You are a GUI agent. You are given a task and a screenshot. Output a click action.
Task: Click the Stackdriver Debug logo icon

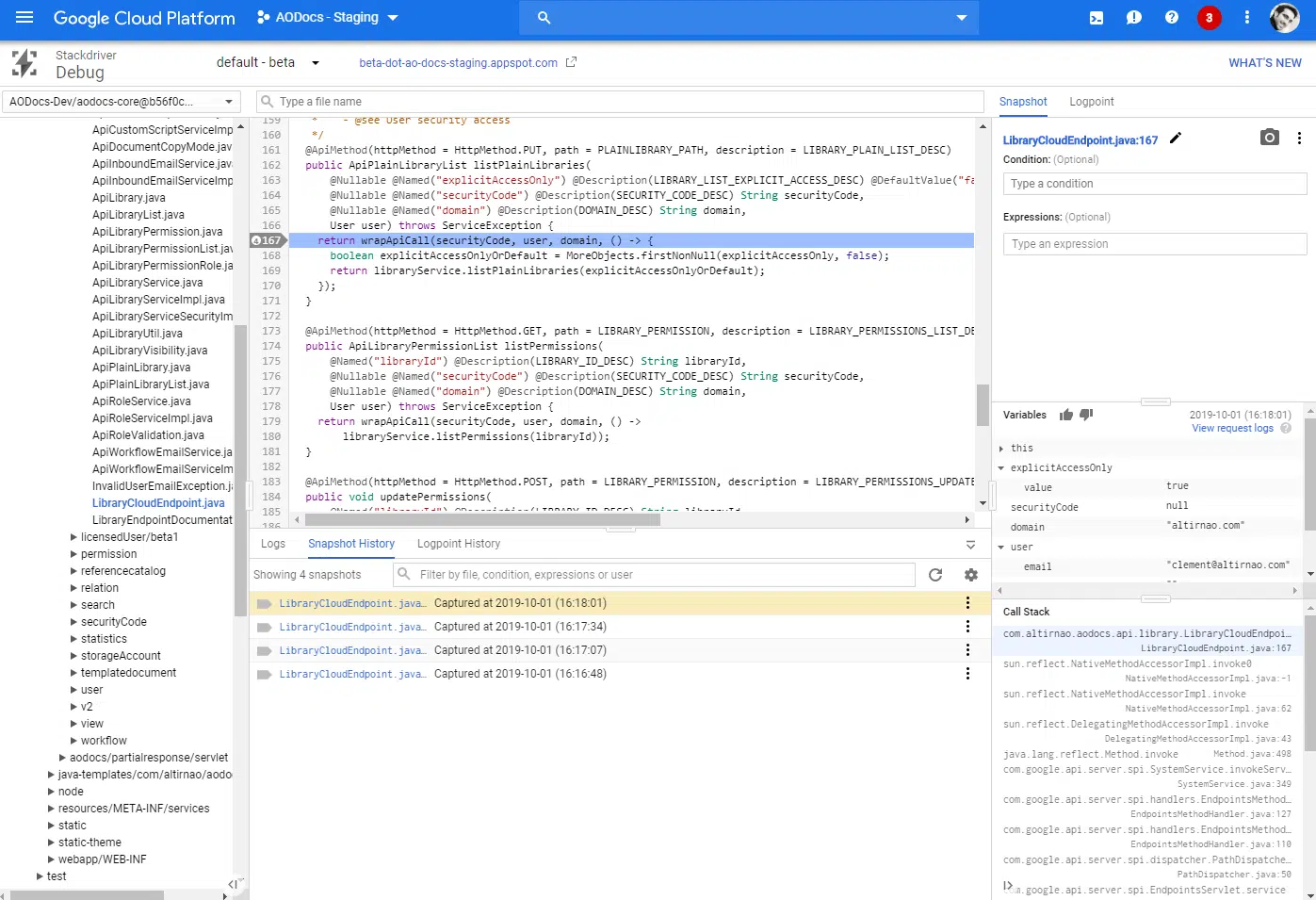click(x=24, y=63)
